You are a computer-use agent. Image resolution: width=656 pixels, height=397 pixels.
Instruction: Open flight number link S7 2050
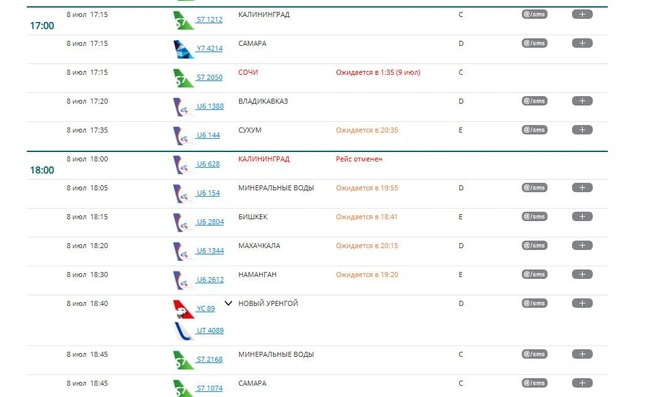pos(210,77)
